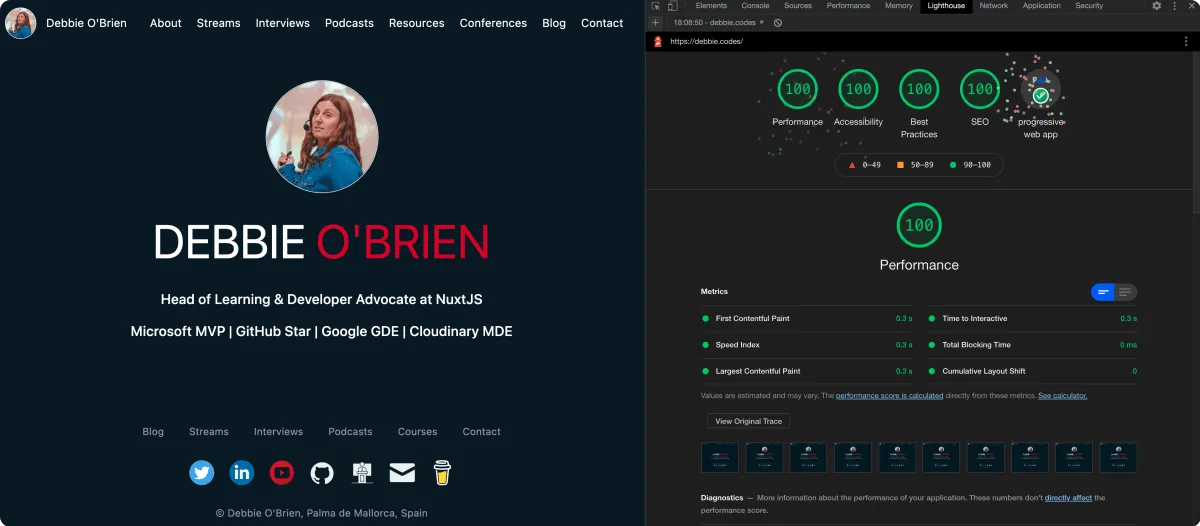Image resolution: width=1200 pixels, height=526 pixels.
Task: Open the email envelope icon
Action: coord(402,472)
